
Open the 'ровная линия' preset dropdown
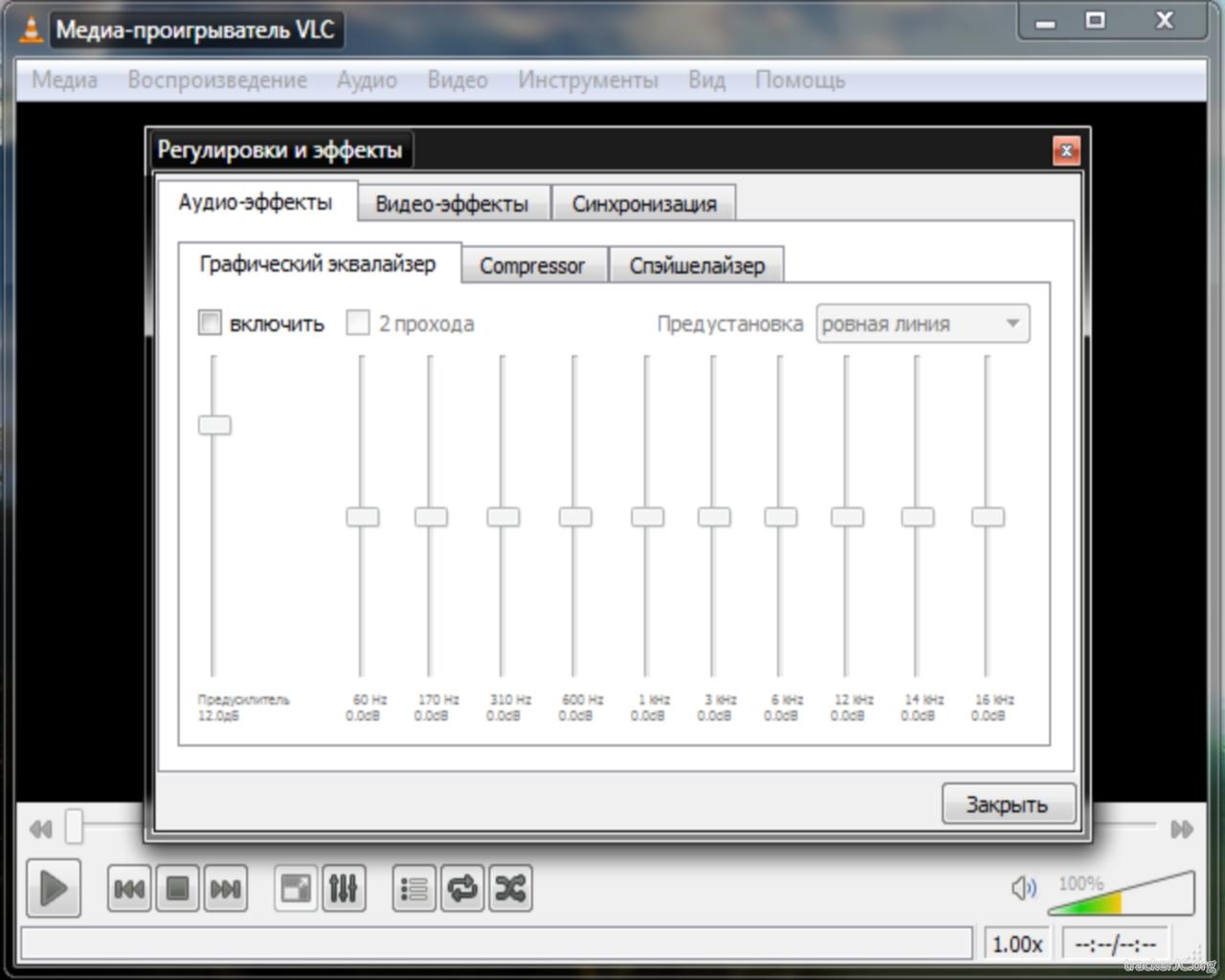point(922,323)
